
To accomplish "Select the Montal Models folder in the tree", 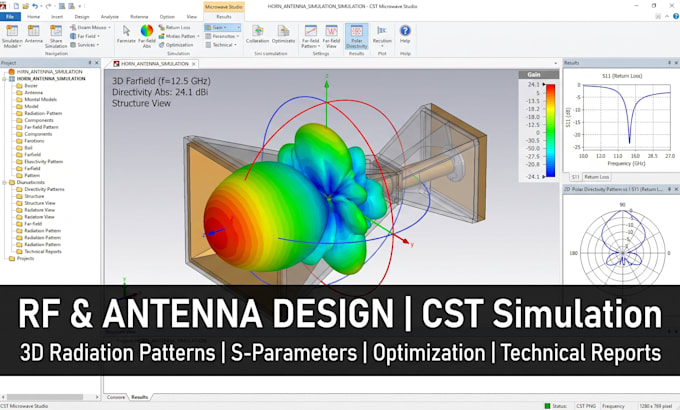I will (x=36, y=99).
